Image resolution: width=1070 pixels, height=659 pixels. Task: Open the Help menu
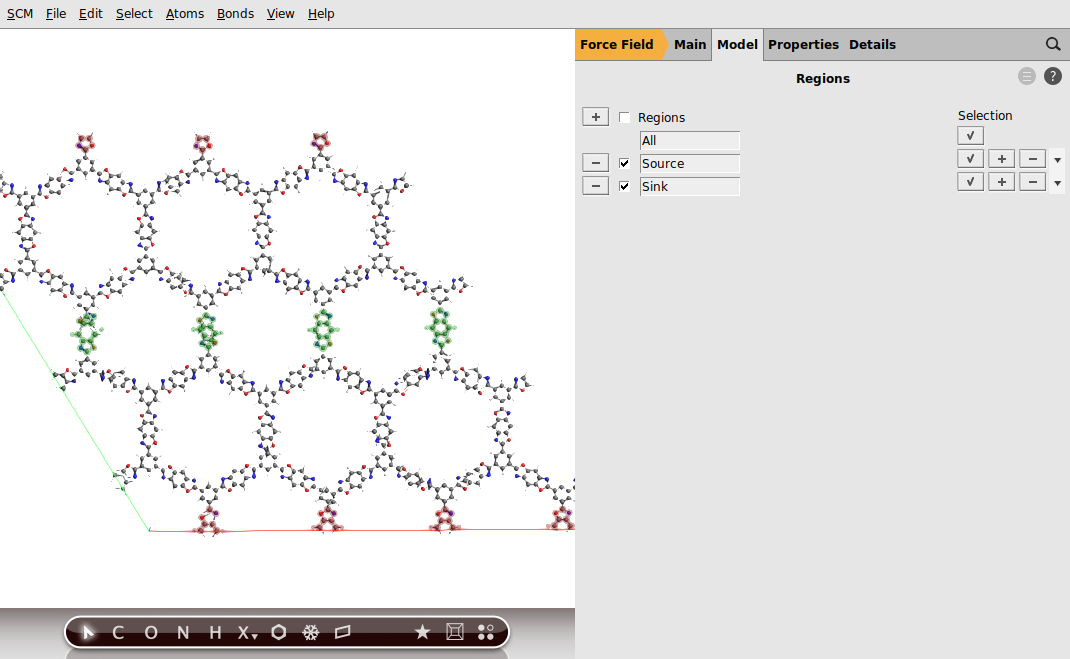tap(321, 14)
